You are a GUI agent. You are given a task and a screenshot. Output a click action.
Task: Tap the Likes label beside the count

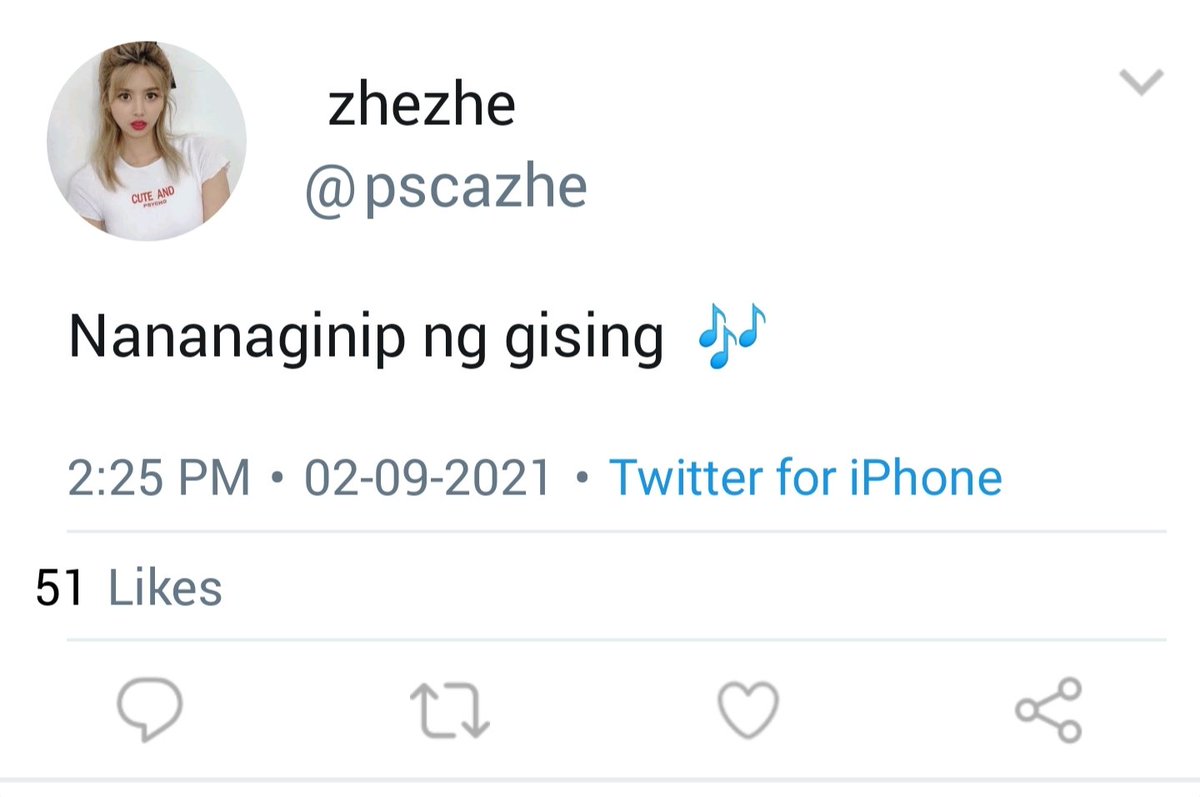click(165, 587)
